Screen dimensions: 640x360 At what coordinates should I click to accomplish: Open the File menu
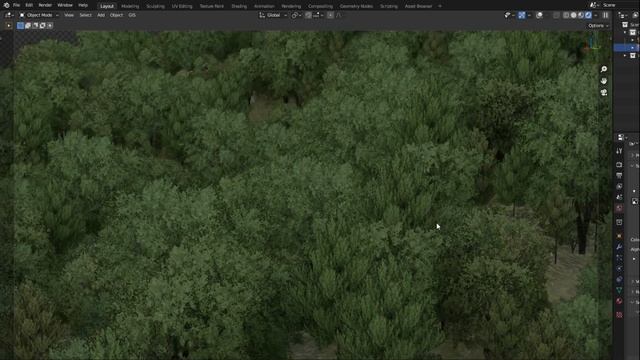click(x=16, y=5)
